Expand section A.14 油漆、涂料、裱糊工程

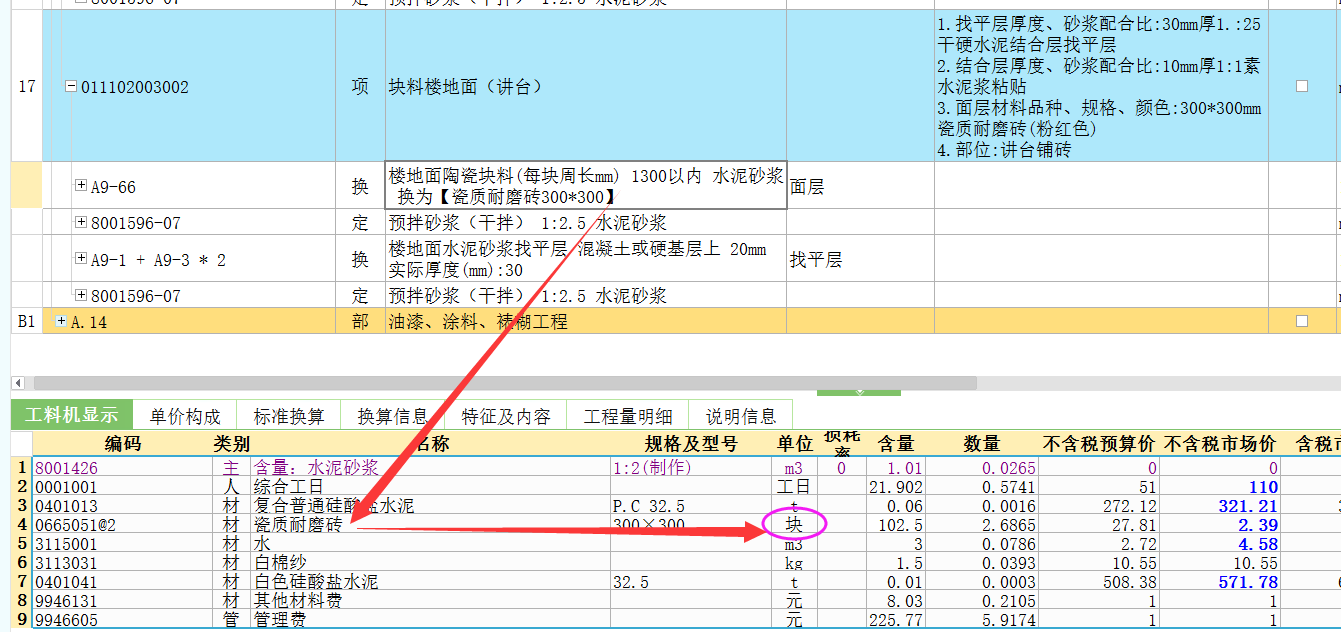pyautogui.click(x=61, y=321)
